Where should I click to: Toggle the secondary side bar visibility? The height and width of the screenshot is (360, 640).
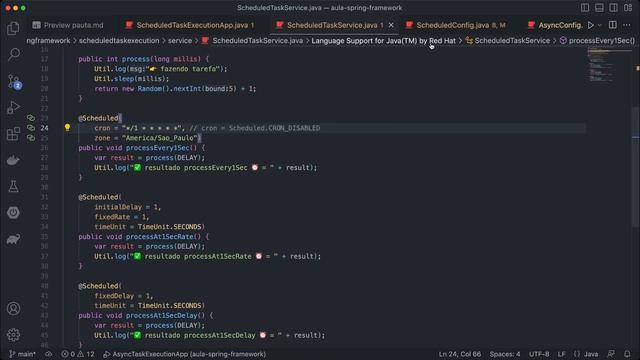point(613,8)
